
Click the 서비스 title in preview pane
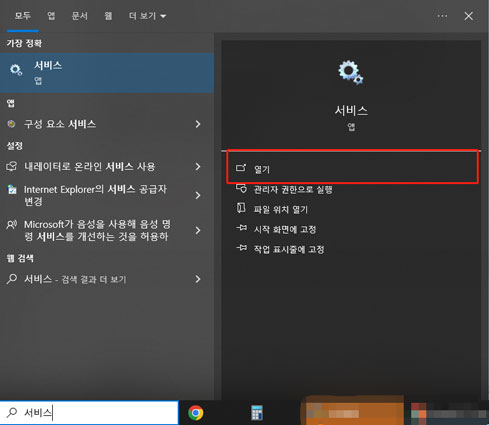tap(351, 110)
